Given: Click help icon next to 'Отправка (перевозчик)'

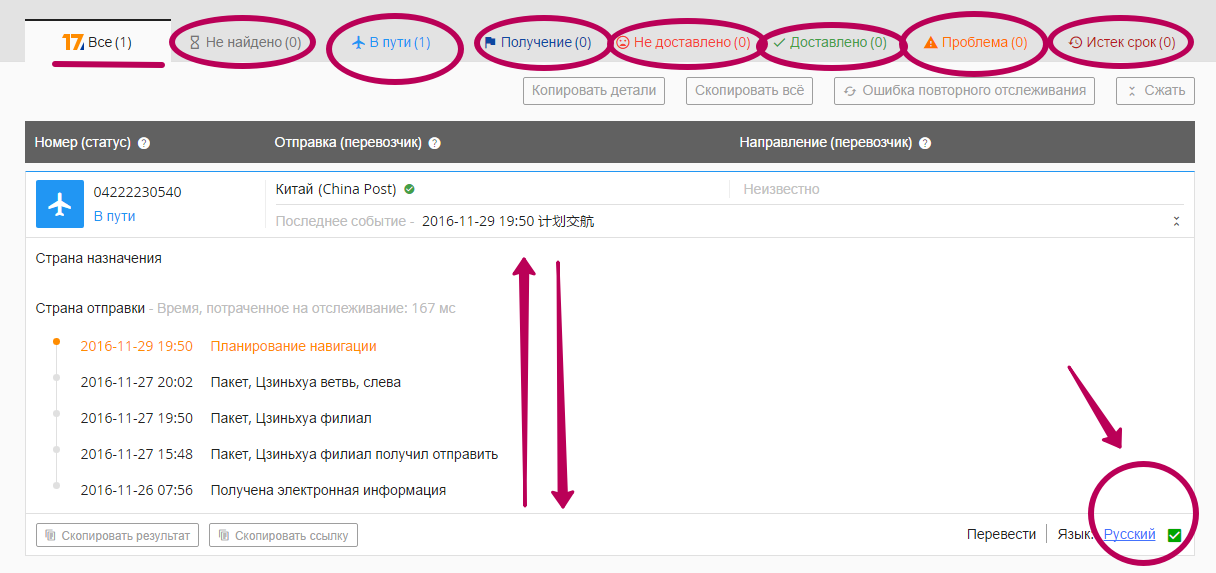Looking at the screenshot, I should 435,143.
